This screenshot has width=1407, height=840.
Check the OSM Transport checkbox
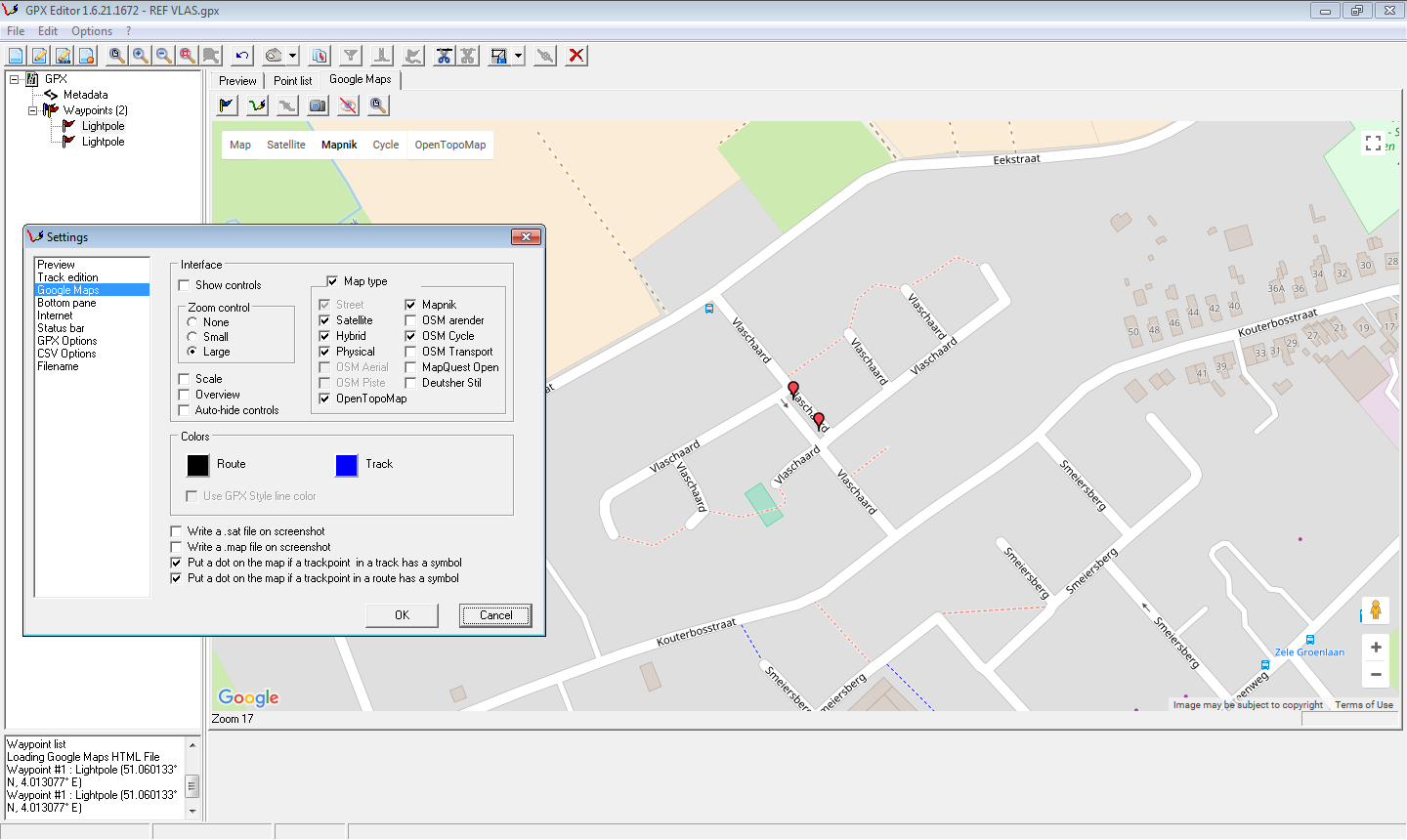coord(410,352)
